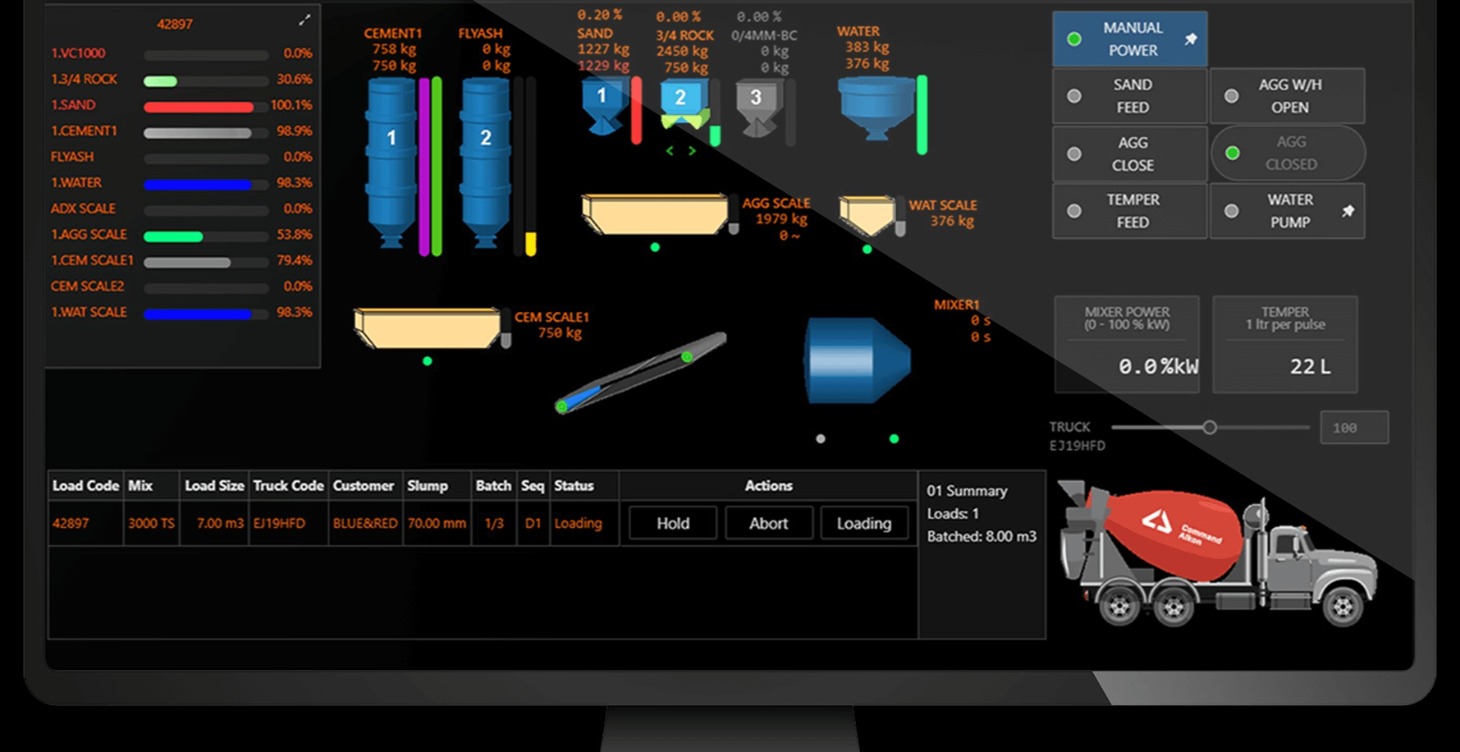Click the MIXER POWER readout panel
Image resolution: width=1460 pixels, height=752 pixels.
(1127, 344)
